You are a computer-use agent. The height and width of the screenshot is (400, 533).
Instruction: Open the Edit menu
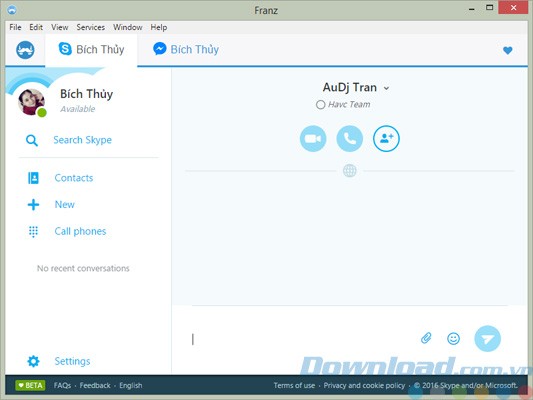point(36,27)
